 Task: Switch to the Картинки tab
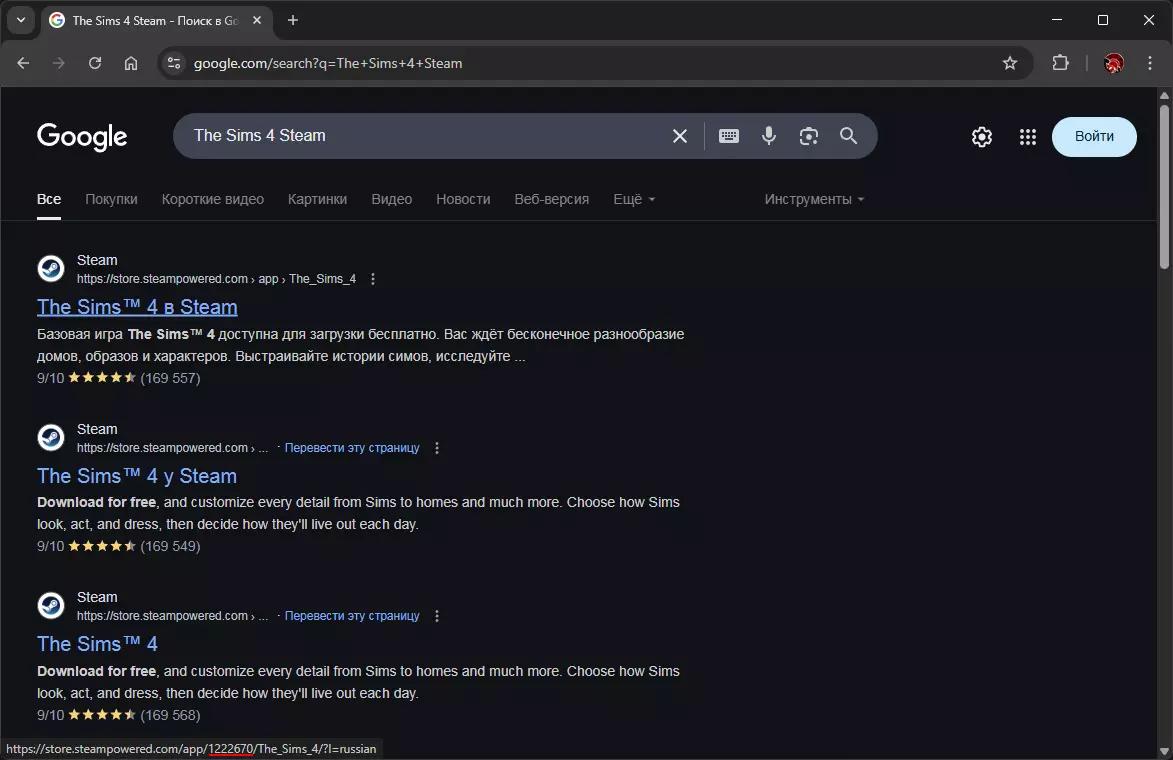(317, 199)
